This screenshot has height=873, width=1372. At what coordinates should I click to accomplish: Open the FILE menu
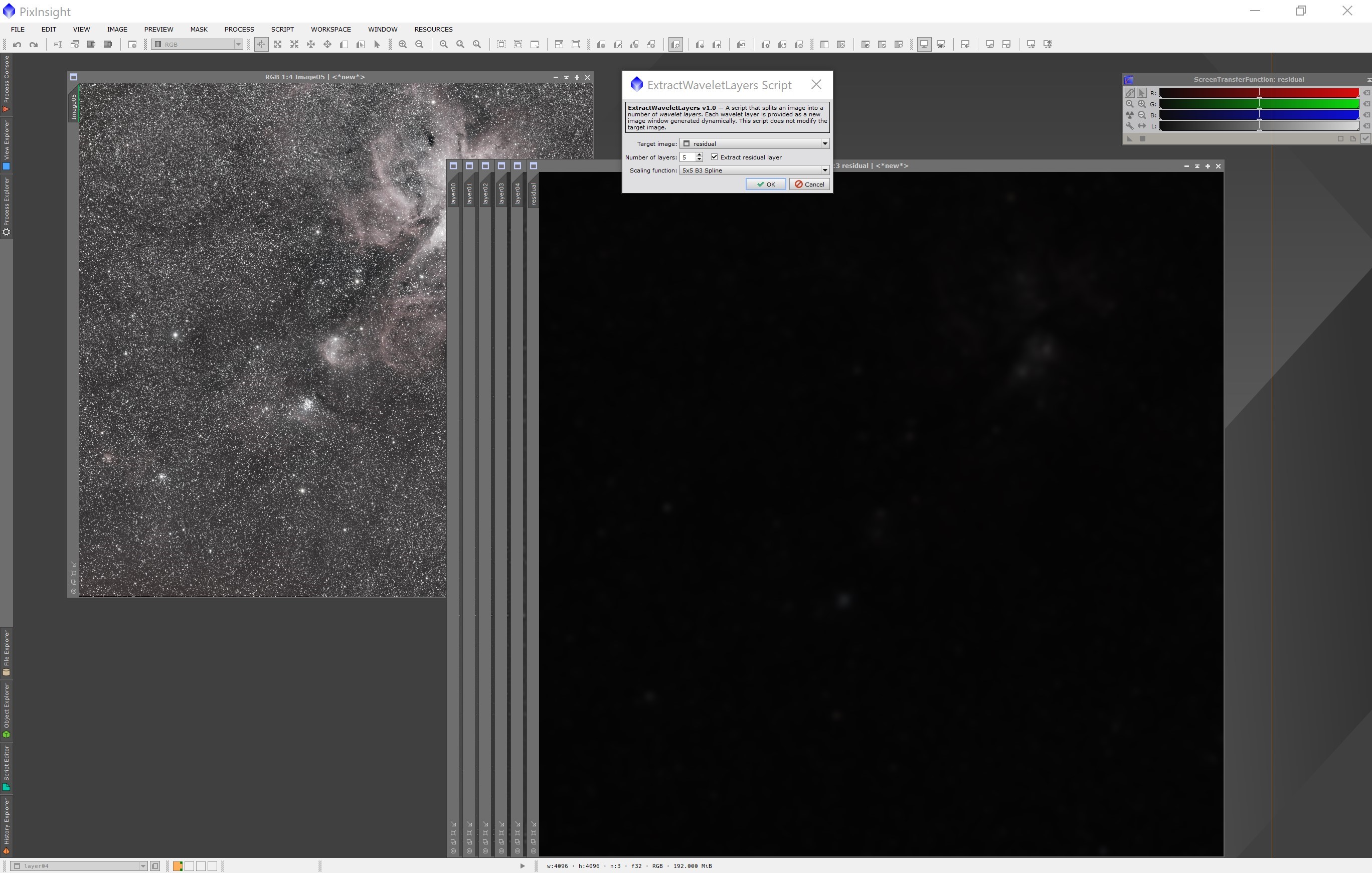click(x=18, y=29)
